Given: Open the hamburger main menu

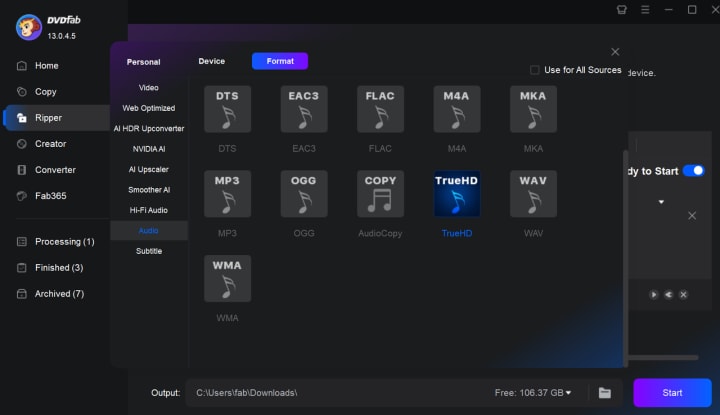Looking at the screenshot, I should [645, 10].
